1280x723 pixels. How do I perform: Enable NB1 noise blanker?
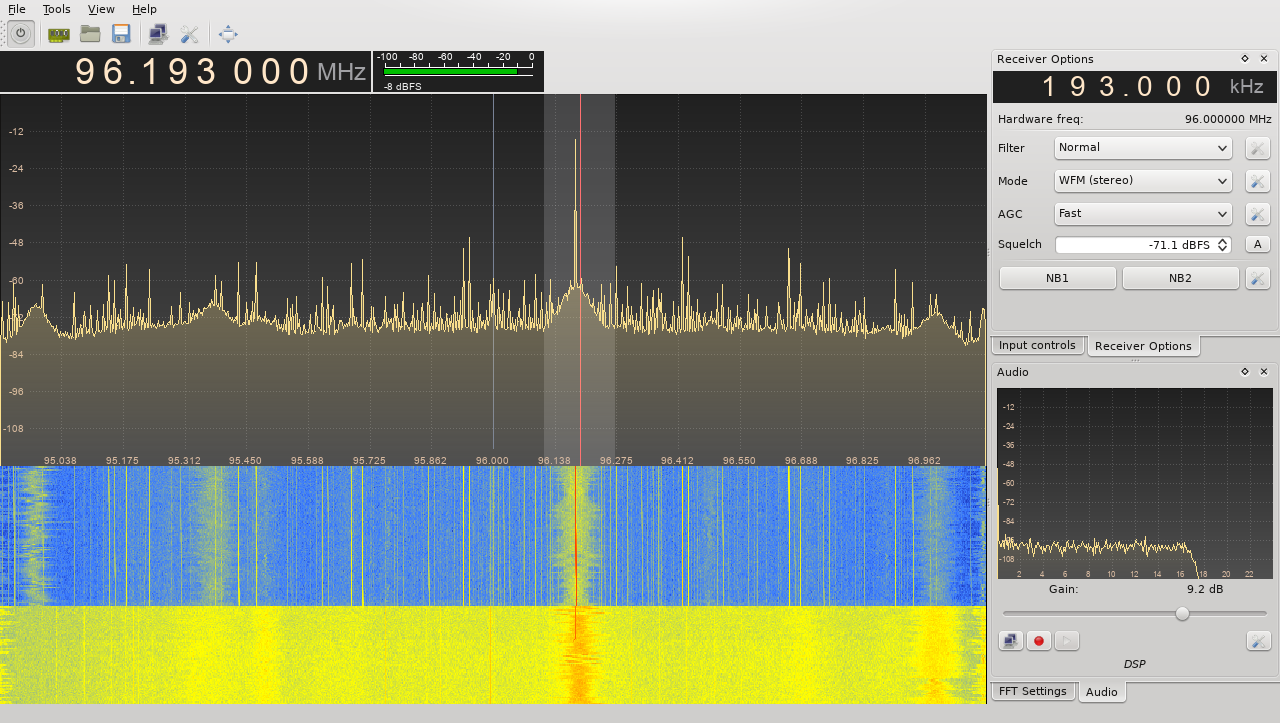click(x=1057, y=278)
